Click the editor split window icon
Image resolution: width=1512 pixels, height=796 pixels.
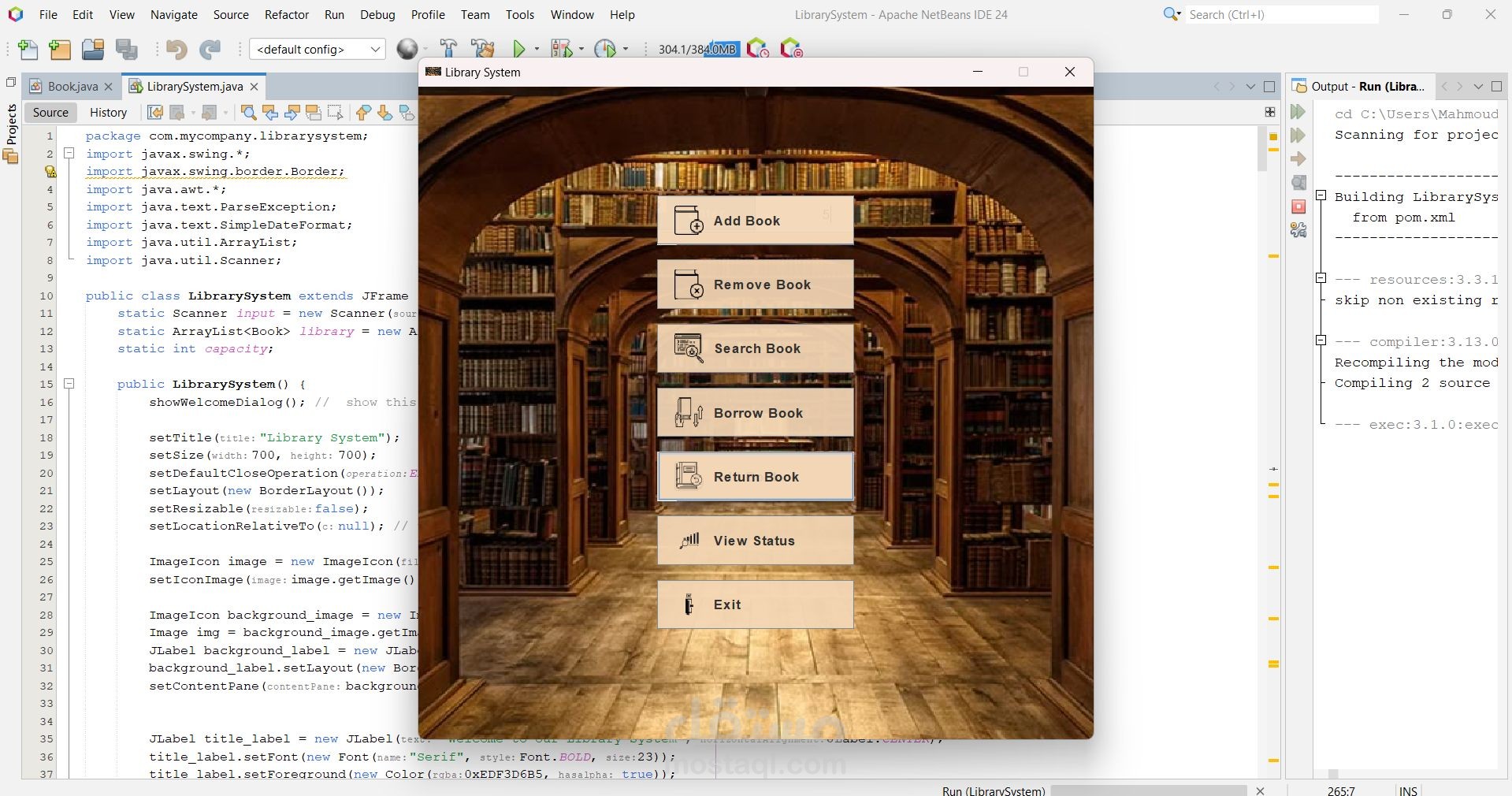click(x=1270, y=112)
